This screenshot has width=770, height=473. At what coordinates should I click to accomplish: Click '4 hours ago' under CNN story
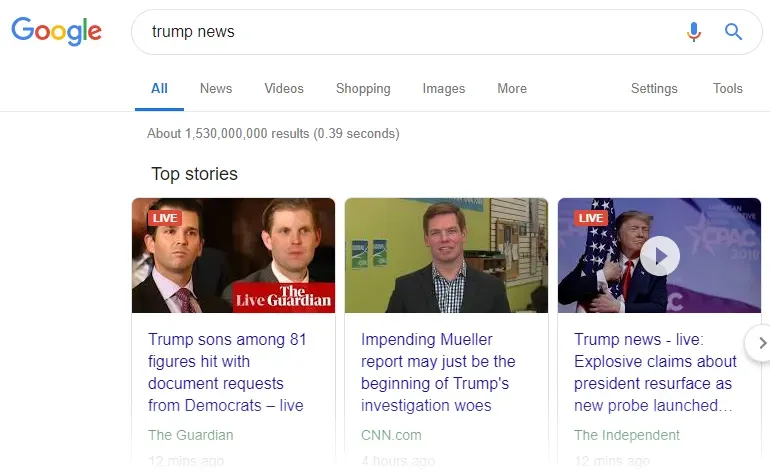[398, 461]
